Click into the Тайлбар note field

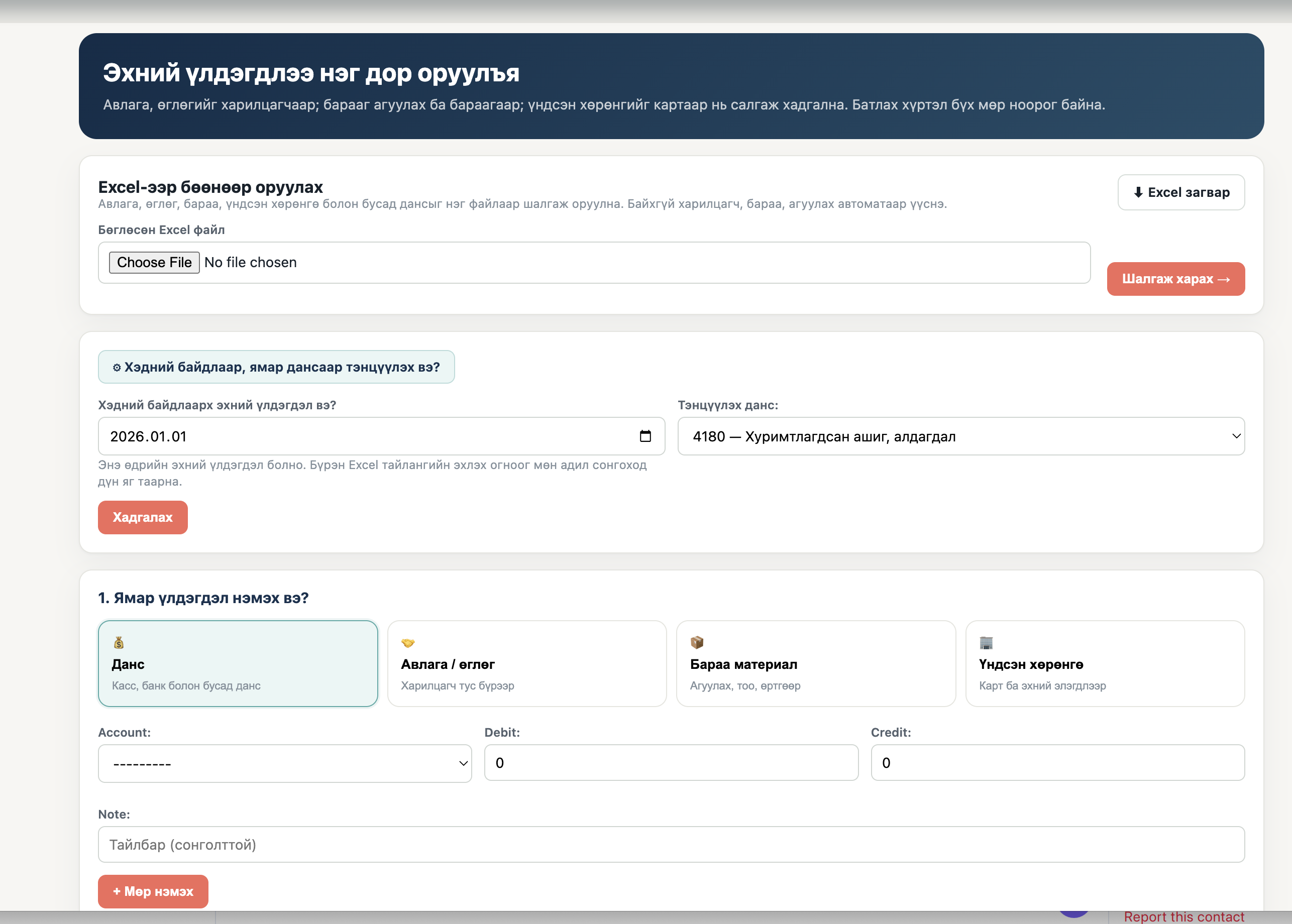point(671,844)
